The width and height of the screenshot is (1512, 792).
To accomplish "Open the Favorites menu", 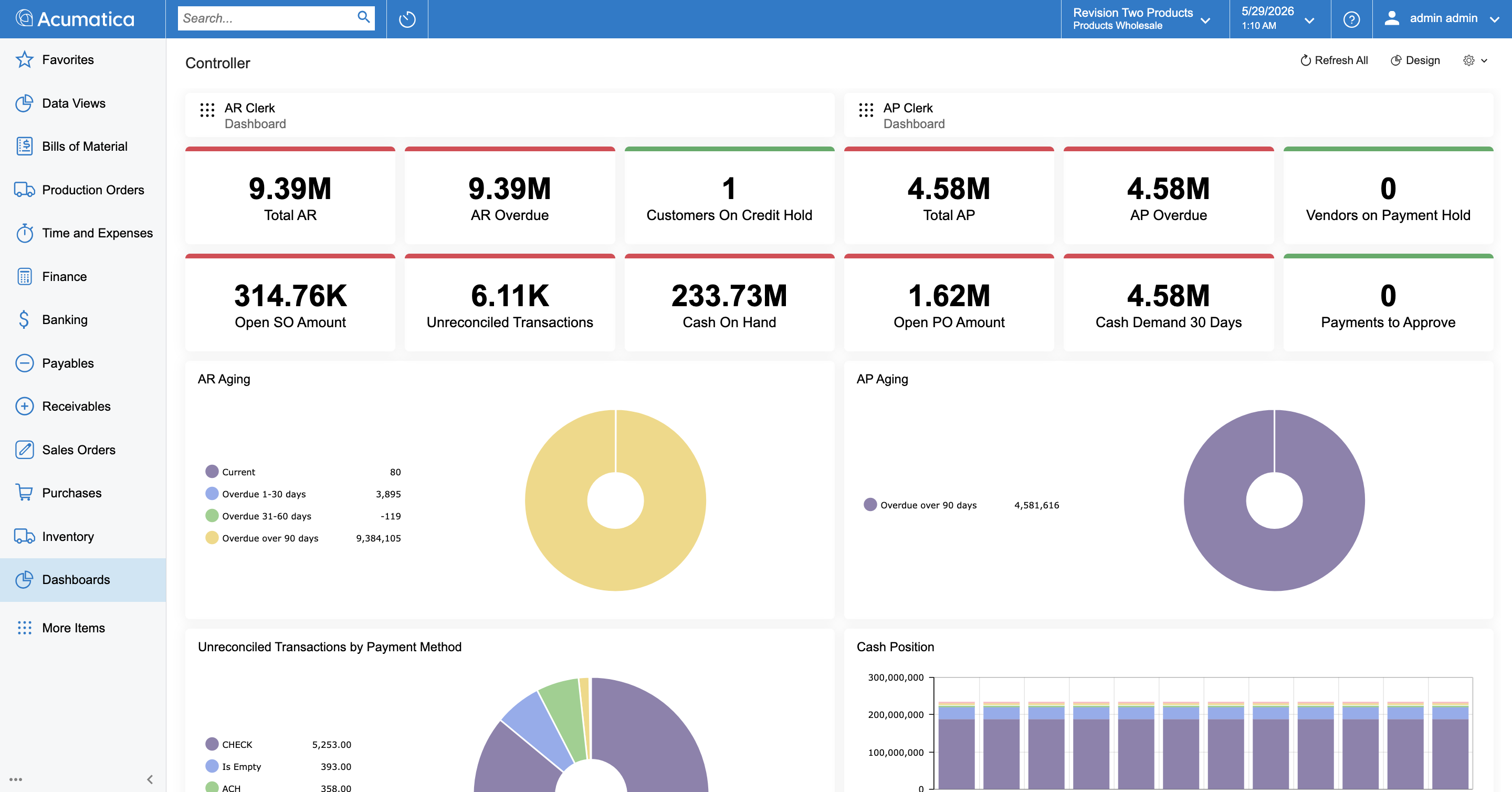I will coord(83,59).
